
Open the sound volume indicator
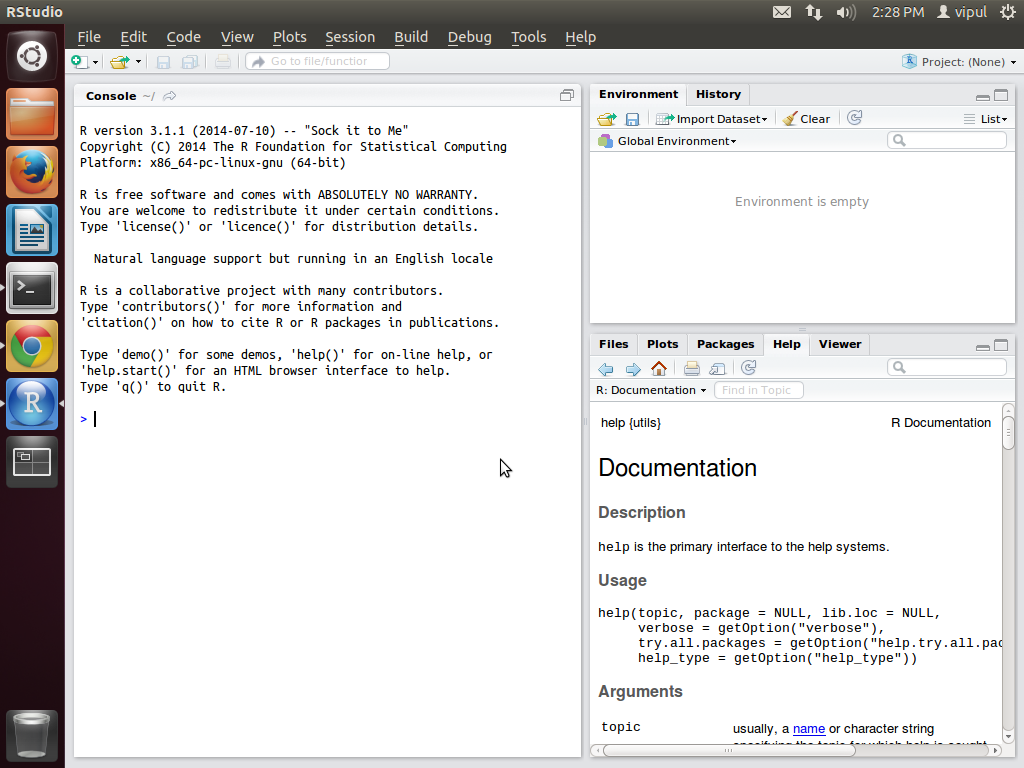(x=846, y=12)
